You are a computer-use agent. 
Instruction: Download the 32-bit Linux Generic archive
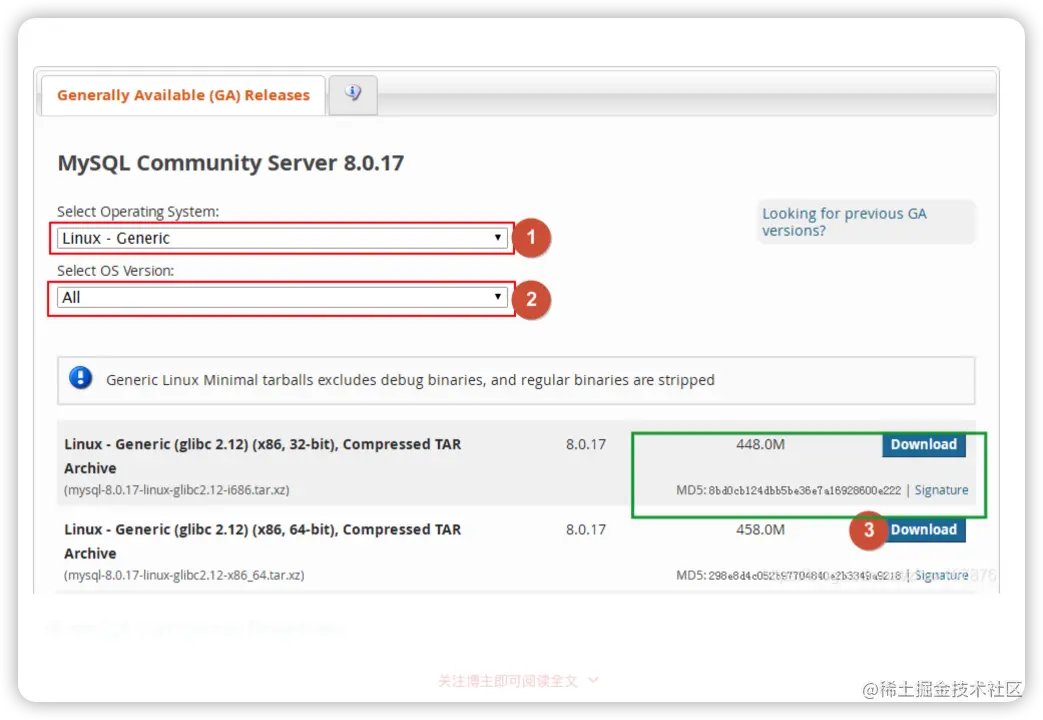coord(923,445)
